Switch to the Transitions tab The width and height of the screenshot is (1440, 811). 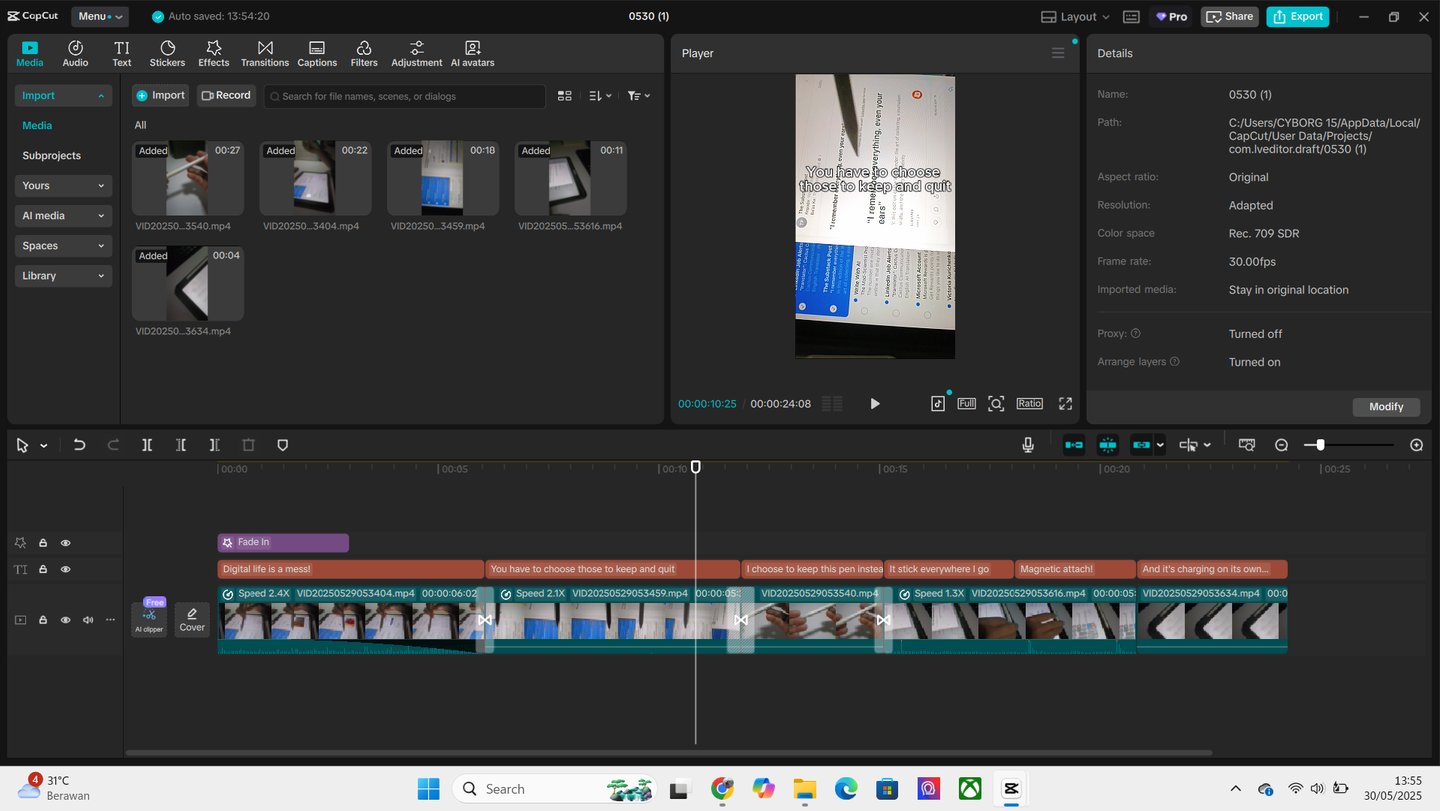264,54
